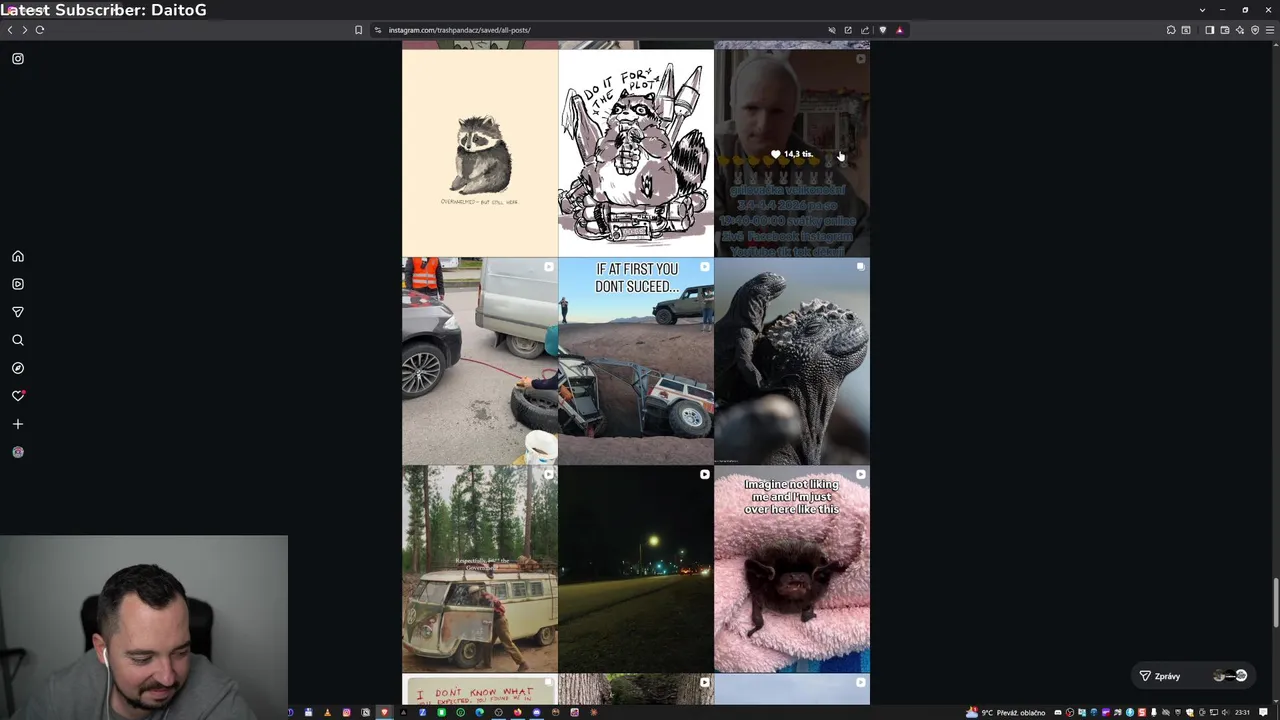Open the browser hamburger menu
This screenshot has width=1280, height=720.
(x=1270, y=30)
